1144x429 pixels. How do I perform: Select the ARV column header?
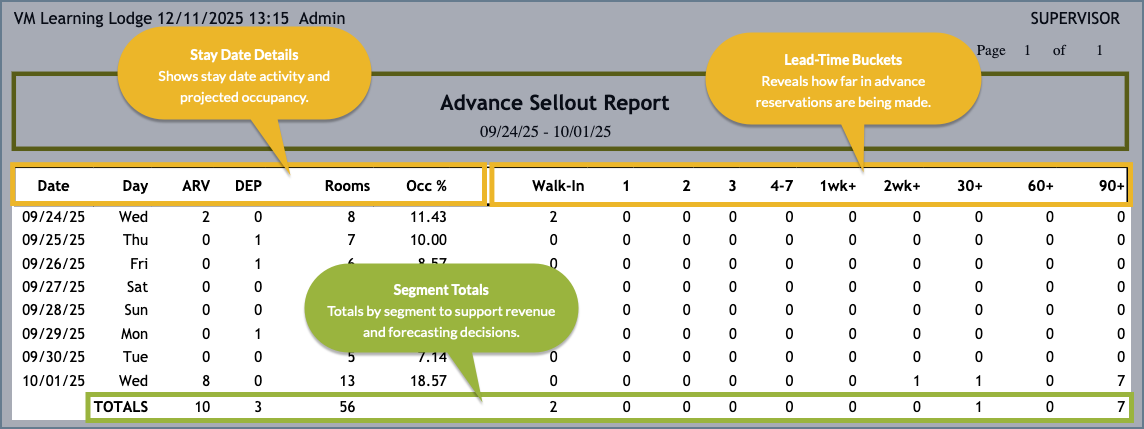click(195, 186)
